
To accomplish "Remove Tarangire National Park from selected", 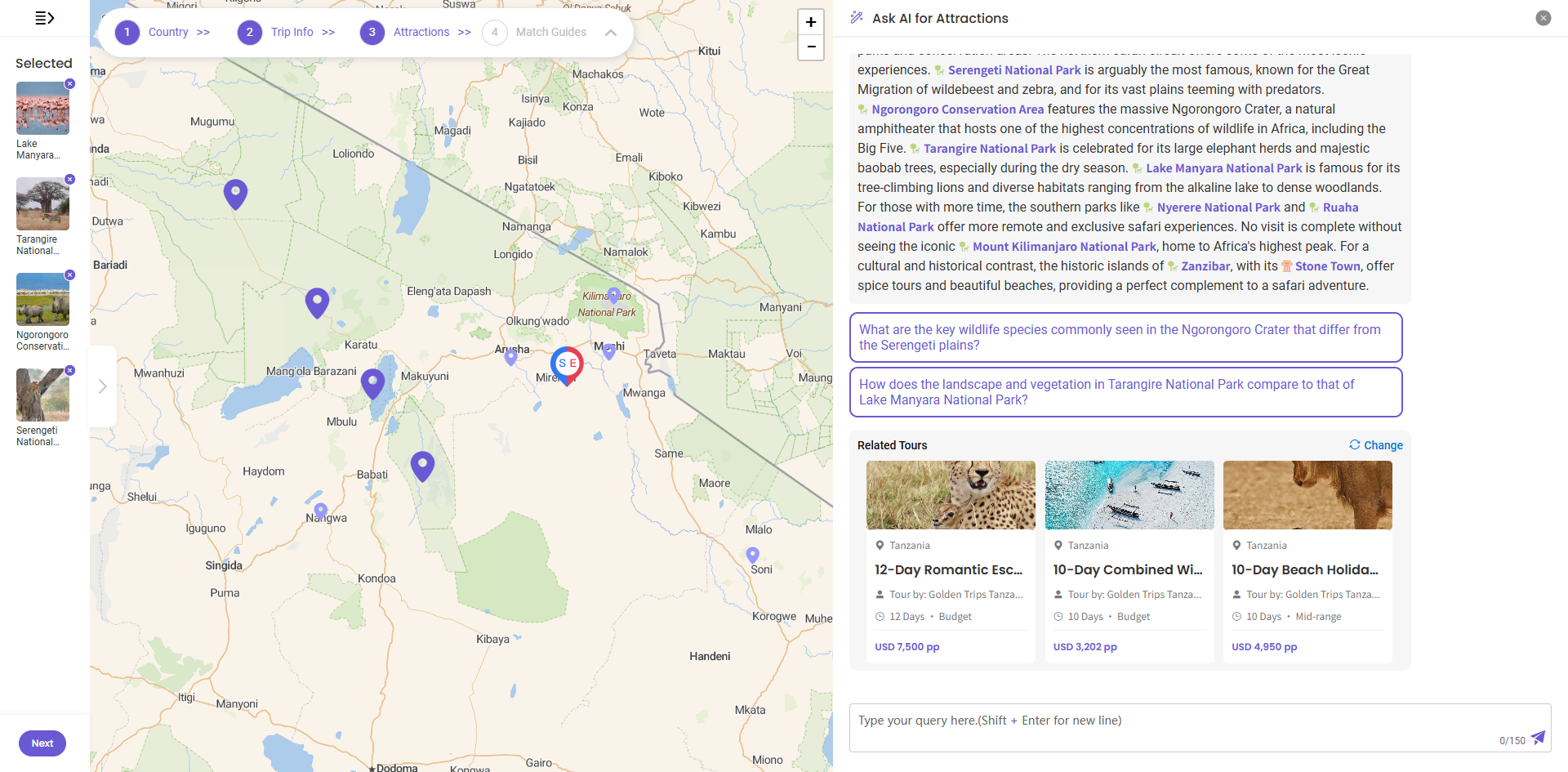I will 70,180.
